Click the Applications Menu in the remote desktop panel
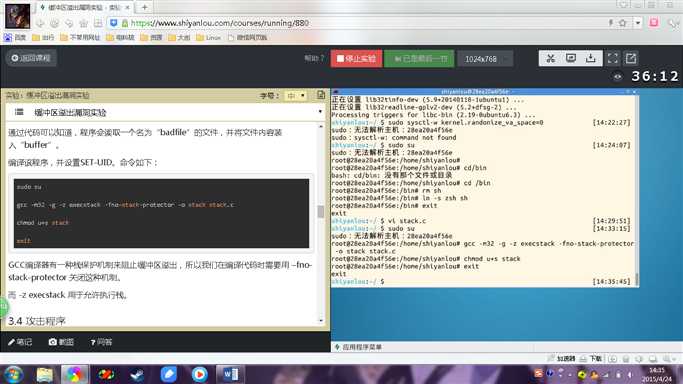This screenshot has width=683, height=384. pyautogui.click(x=358, y=347)
